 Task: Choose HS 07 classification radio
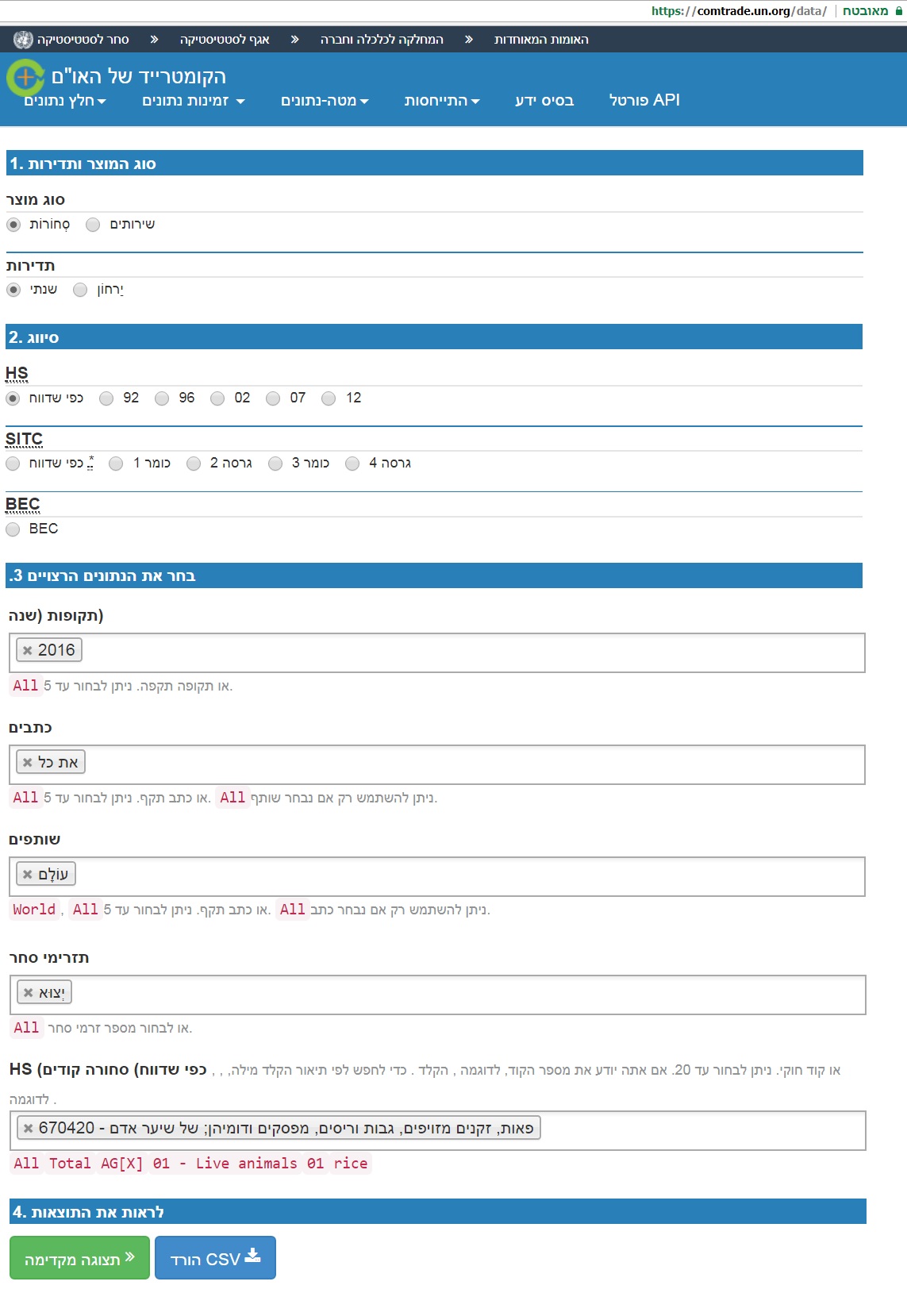[273, 398]
